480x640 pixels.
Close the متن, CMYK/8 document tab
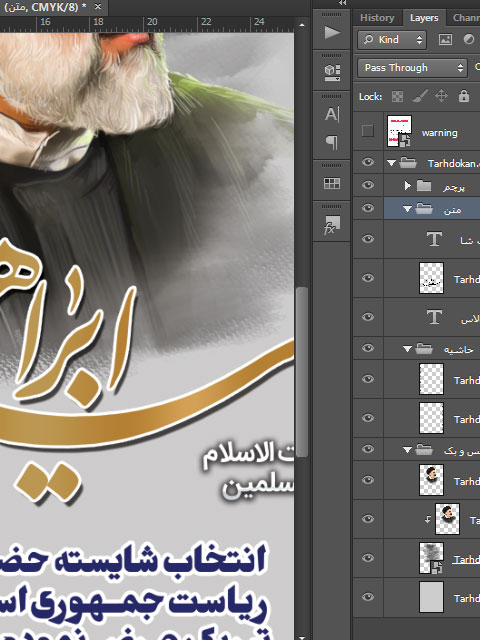[x=98, y=7]
